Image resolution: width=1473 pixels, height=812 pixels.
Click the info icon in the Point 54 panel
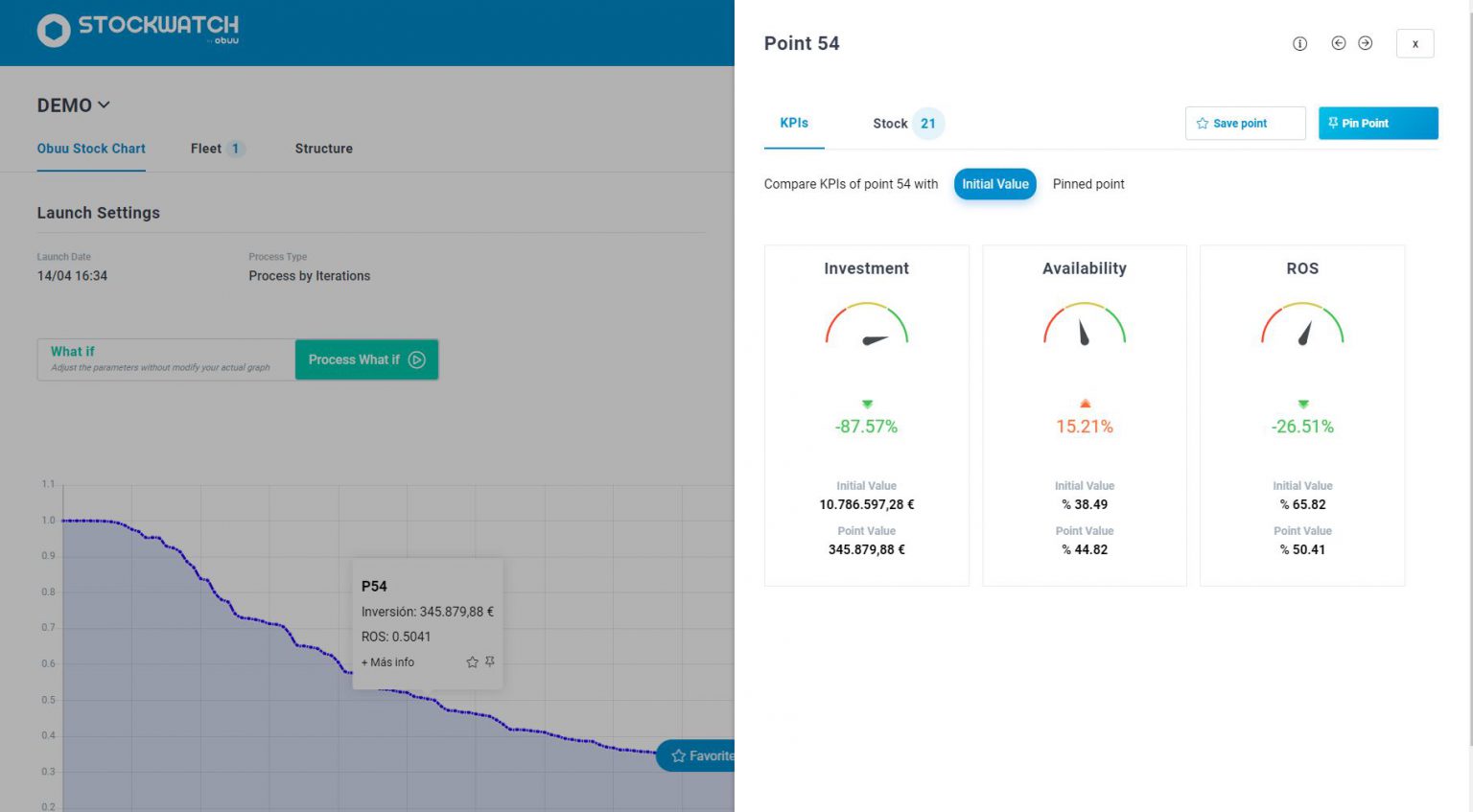point(1299,43)
